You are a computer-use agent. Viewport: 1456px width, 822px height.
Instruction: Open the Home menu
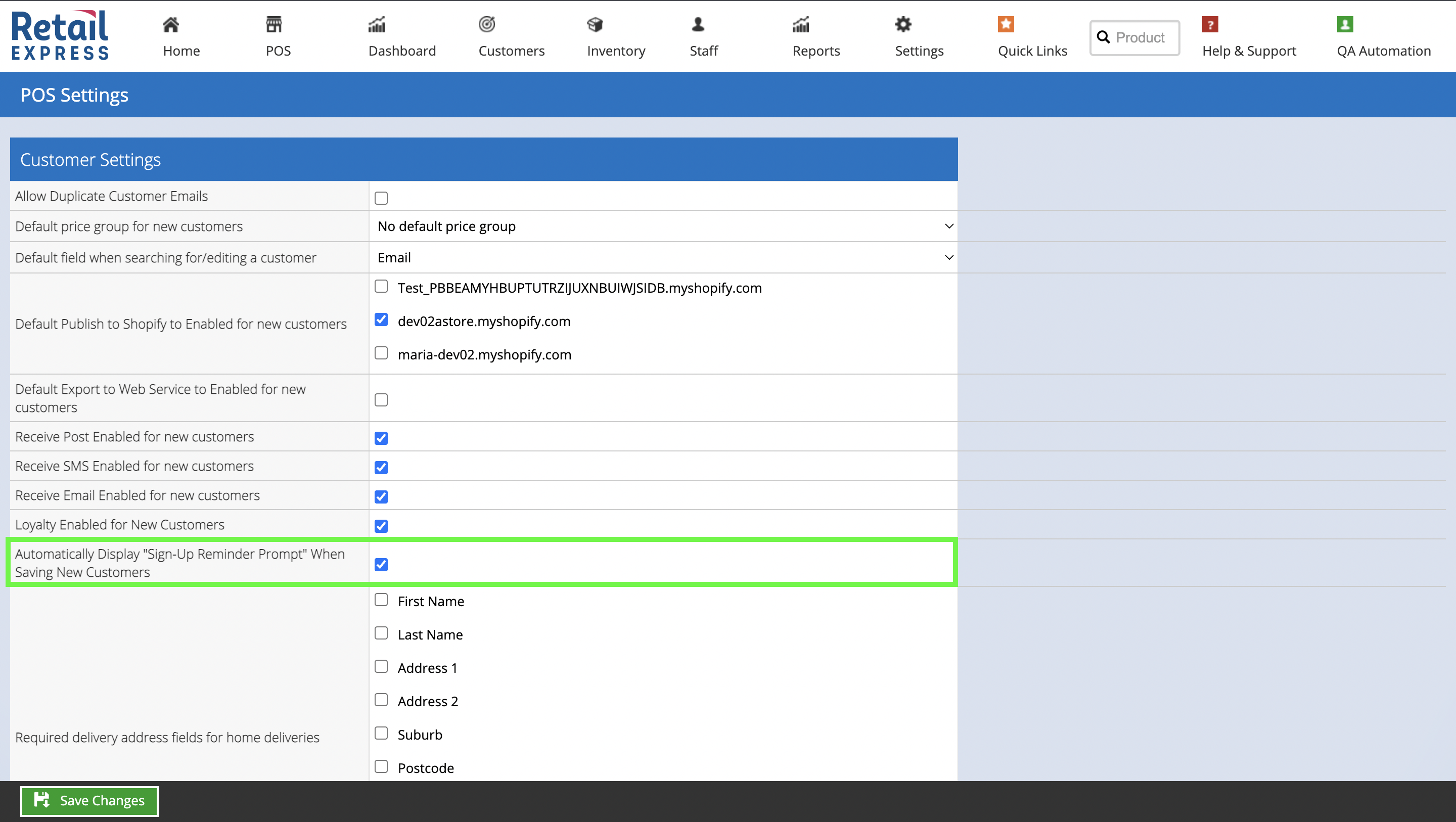(181, 51)
